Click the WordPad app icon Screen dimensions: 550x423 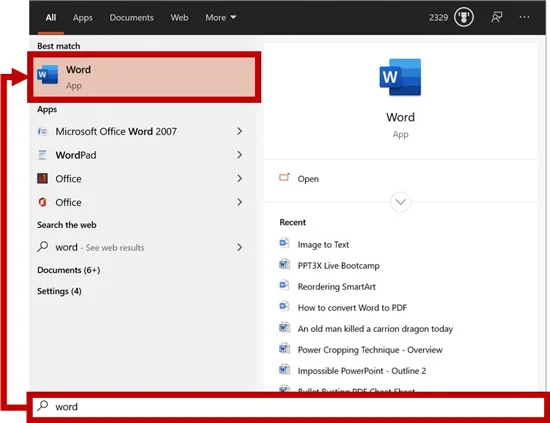point(42,155)
